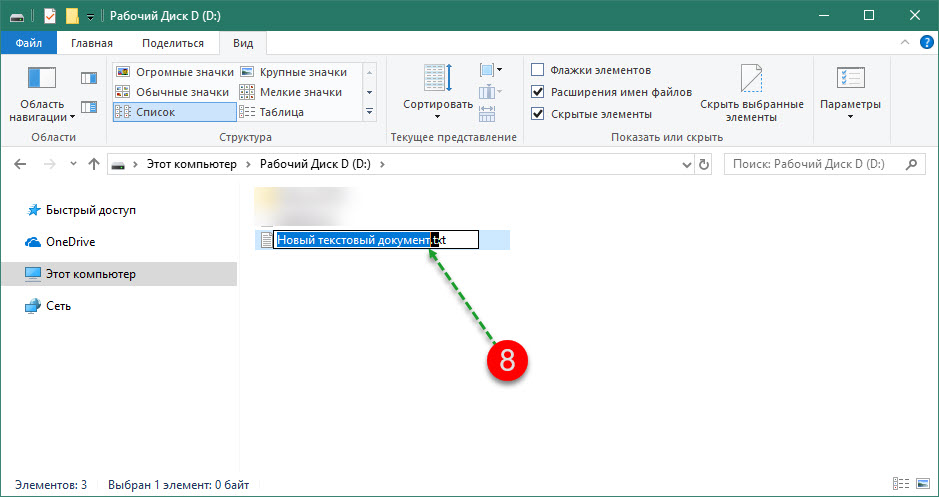Collapse the ribbon with the chevron
Screen dimensions: 939x497
tap(905, 43)
